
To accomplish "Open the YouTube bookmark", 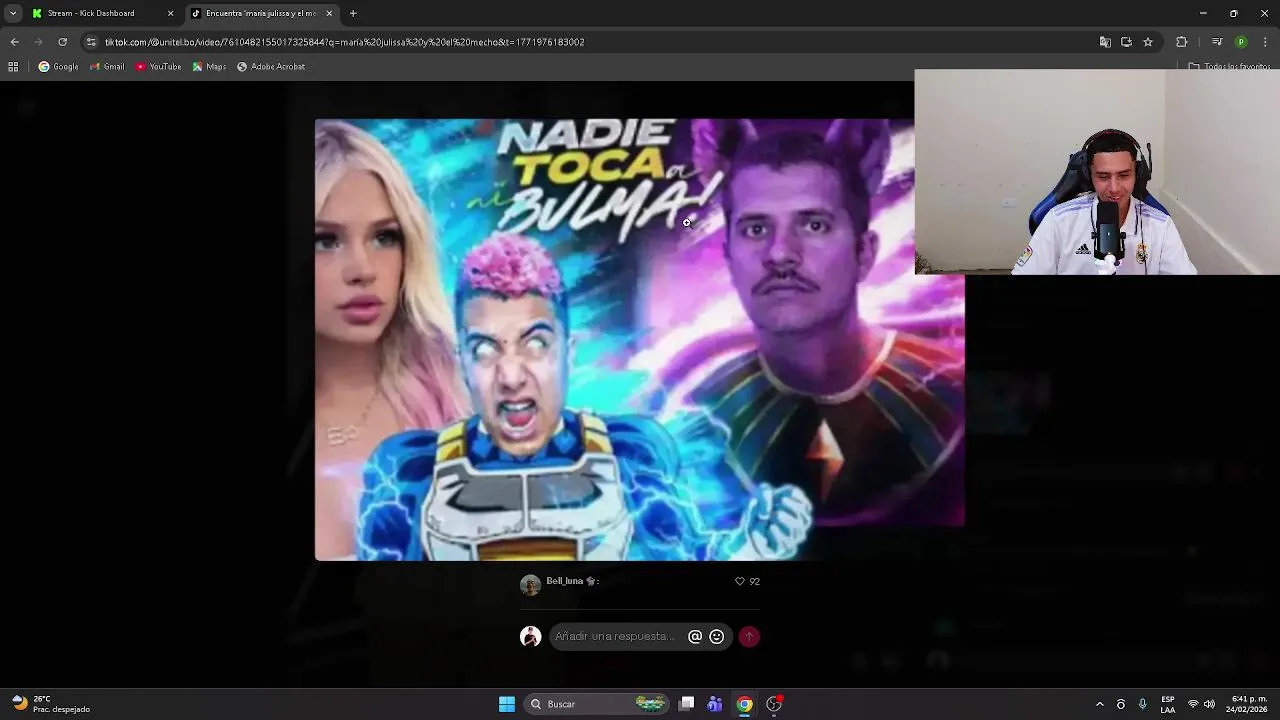I will [158, 67].
